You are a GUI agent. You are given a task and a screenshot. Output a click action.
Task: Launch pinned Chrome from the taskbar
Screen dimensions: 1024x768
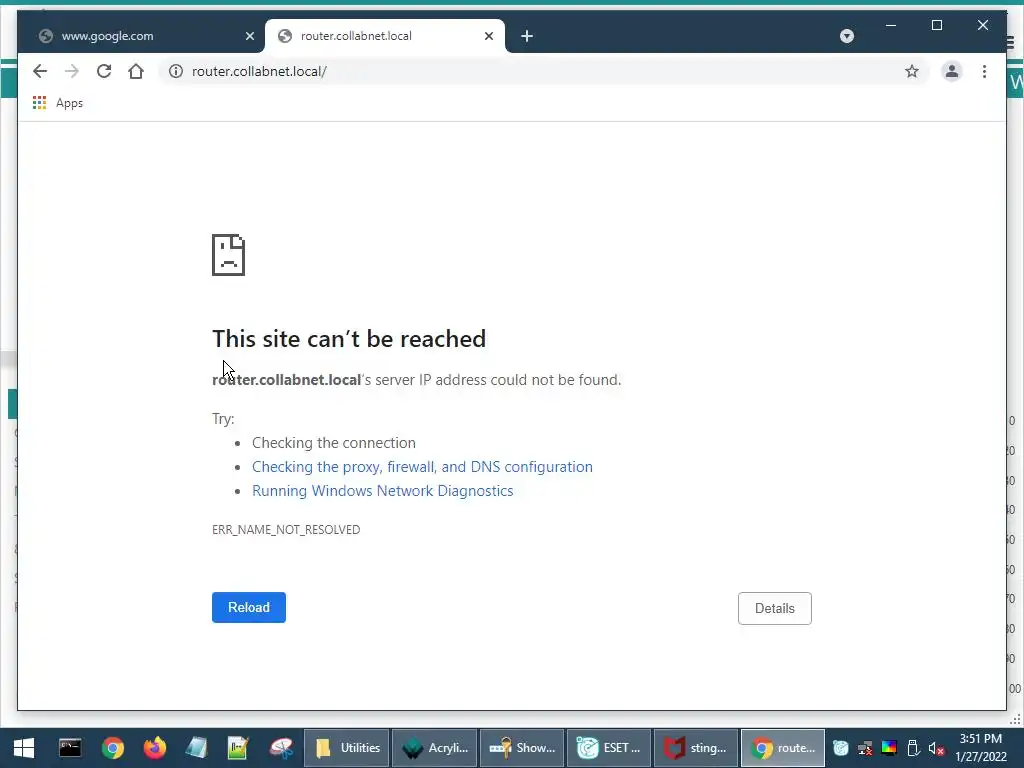(x=112, y=748)
